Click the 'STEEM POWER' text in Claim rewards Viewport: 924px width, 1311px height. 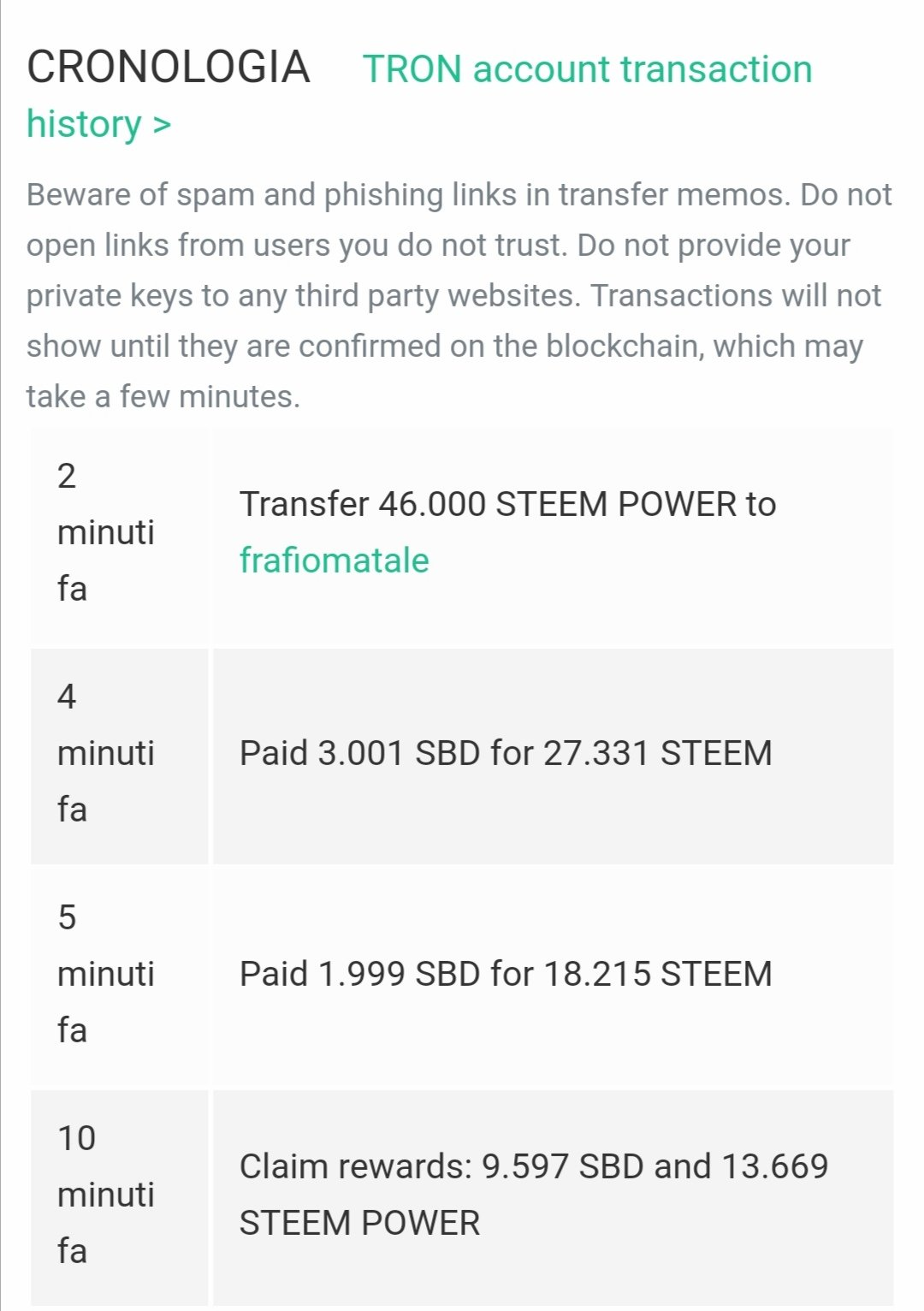(359, 1223)
